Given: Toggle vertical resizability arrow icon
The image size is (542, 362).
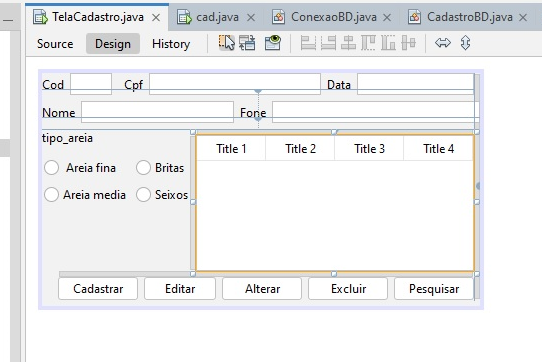Looking at the screenshot, I should 466,43.
